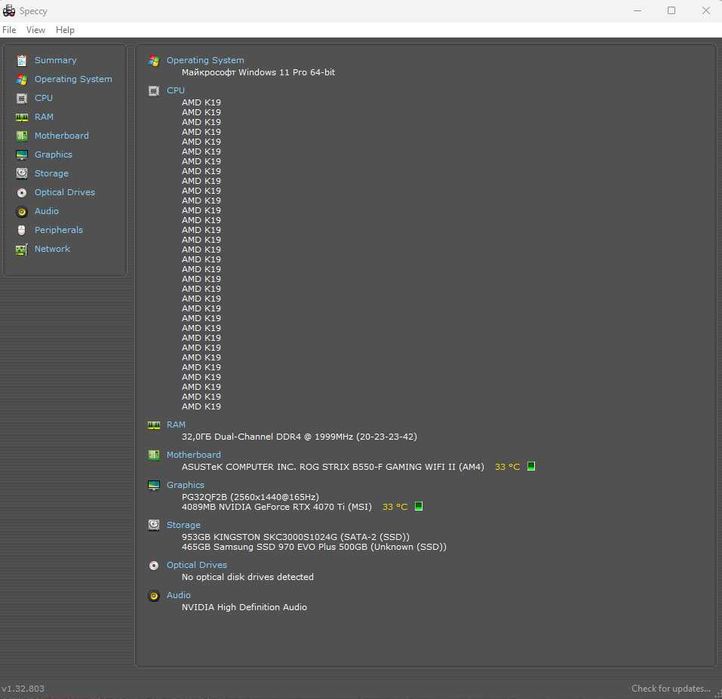Maximize the Speccy window
Viewport: 722px width, 699px height.
[671, 10]
